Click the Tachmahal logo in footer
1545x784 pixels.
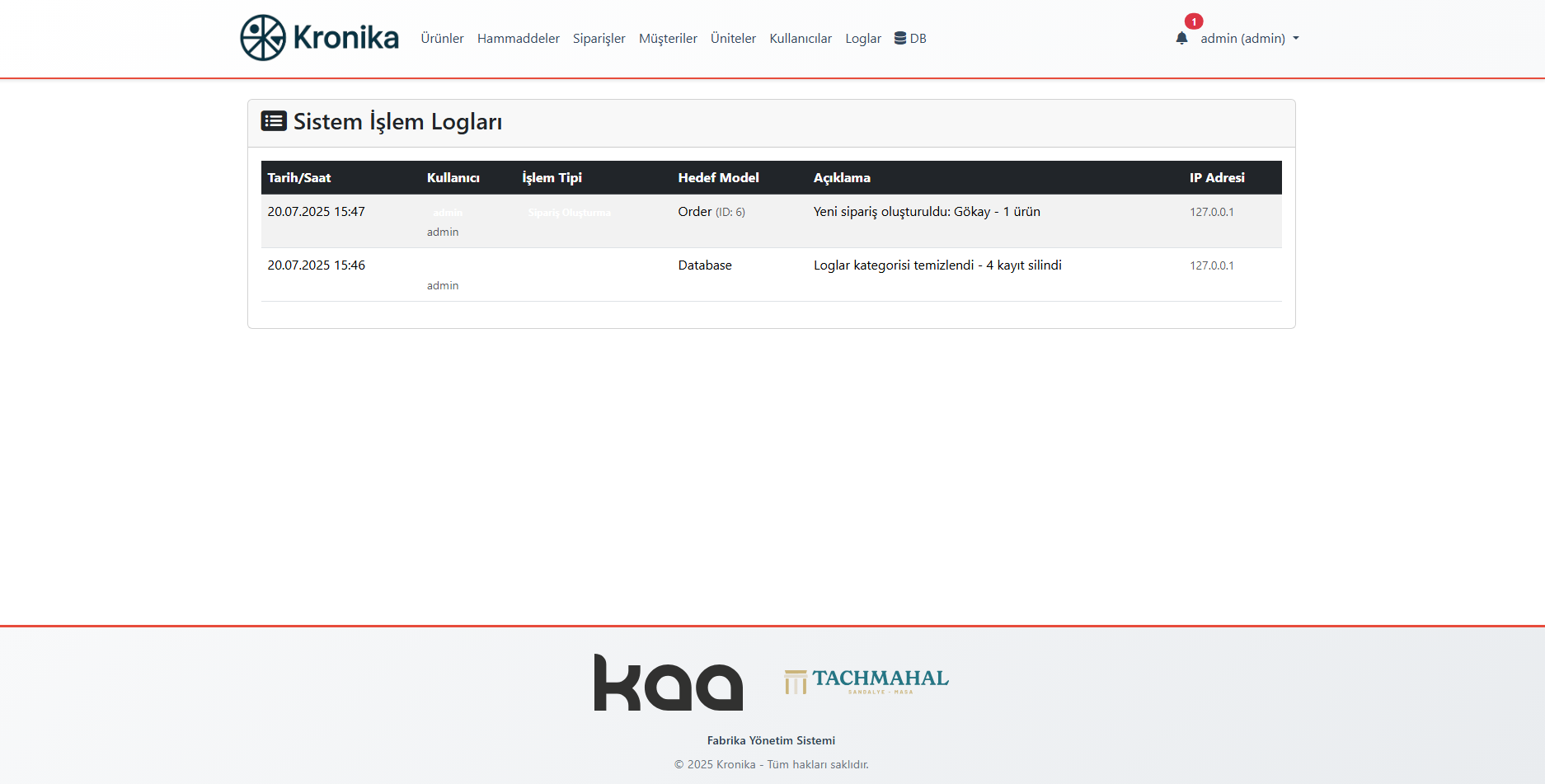point(866,681)
